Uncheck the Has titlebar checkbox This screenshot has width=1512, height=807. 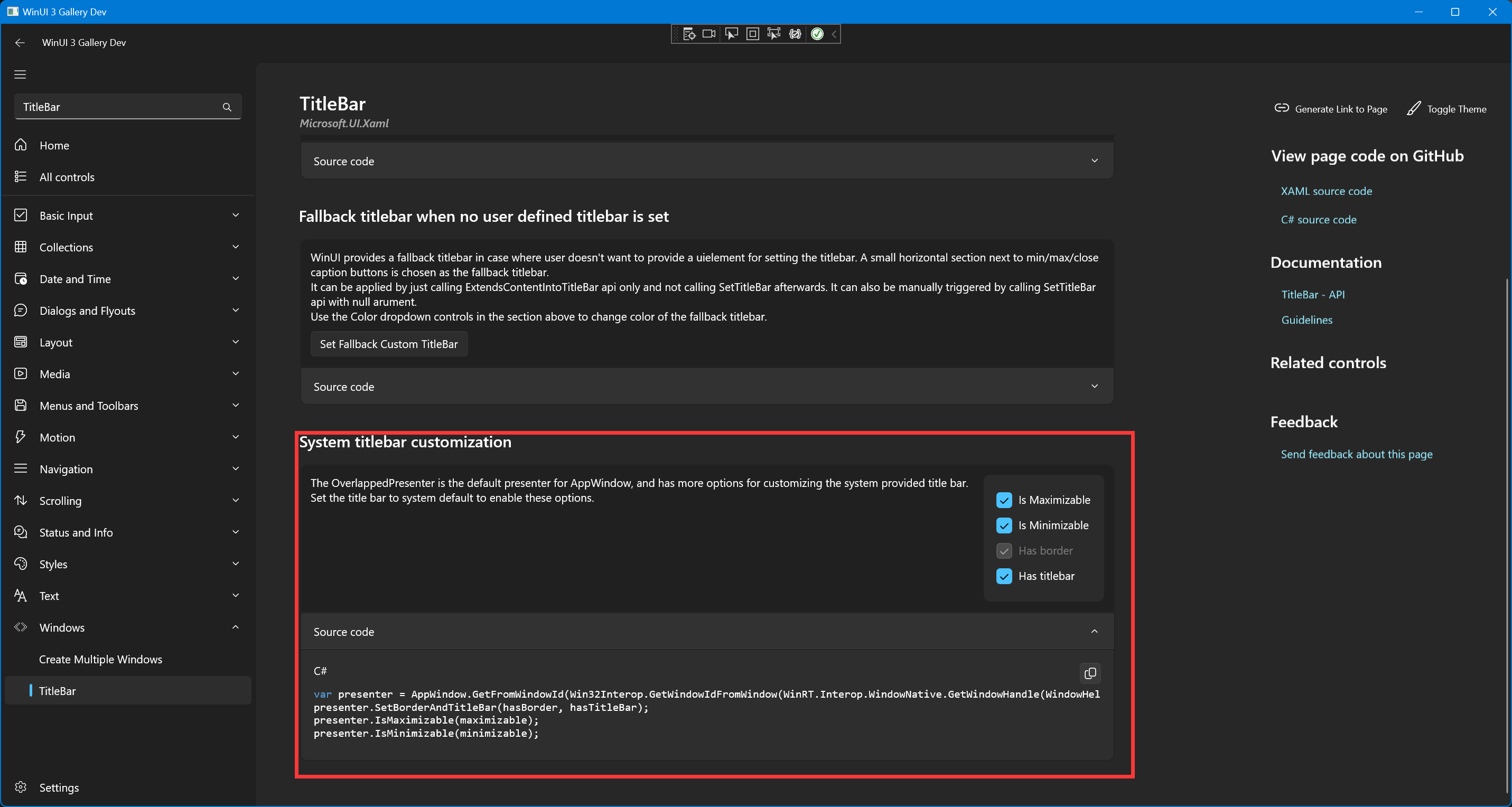click(x=1004, y=576)
